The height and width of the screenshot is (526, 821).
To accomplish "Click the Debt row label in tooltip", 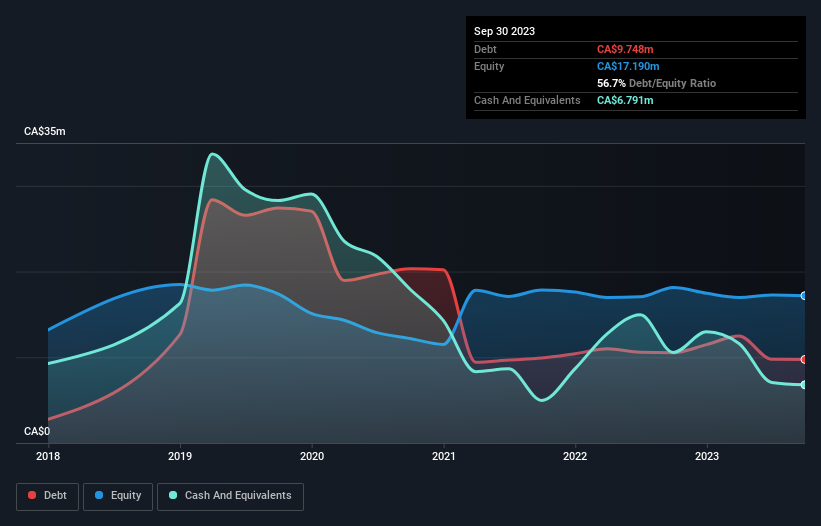I will tap(485, 49).
